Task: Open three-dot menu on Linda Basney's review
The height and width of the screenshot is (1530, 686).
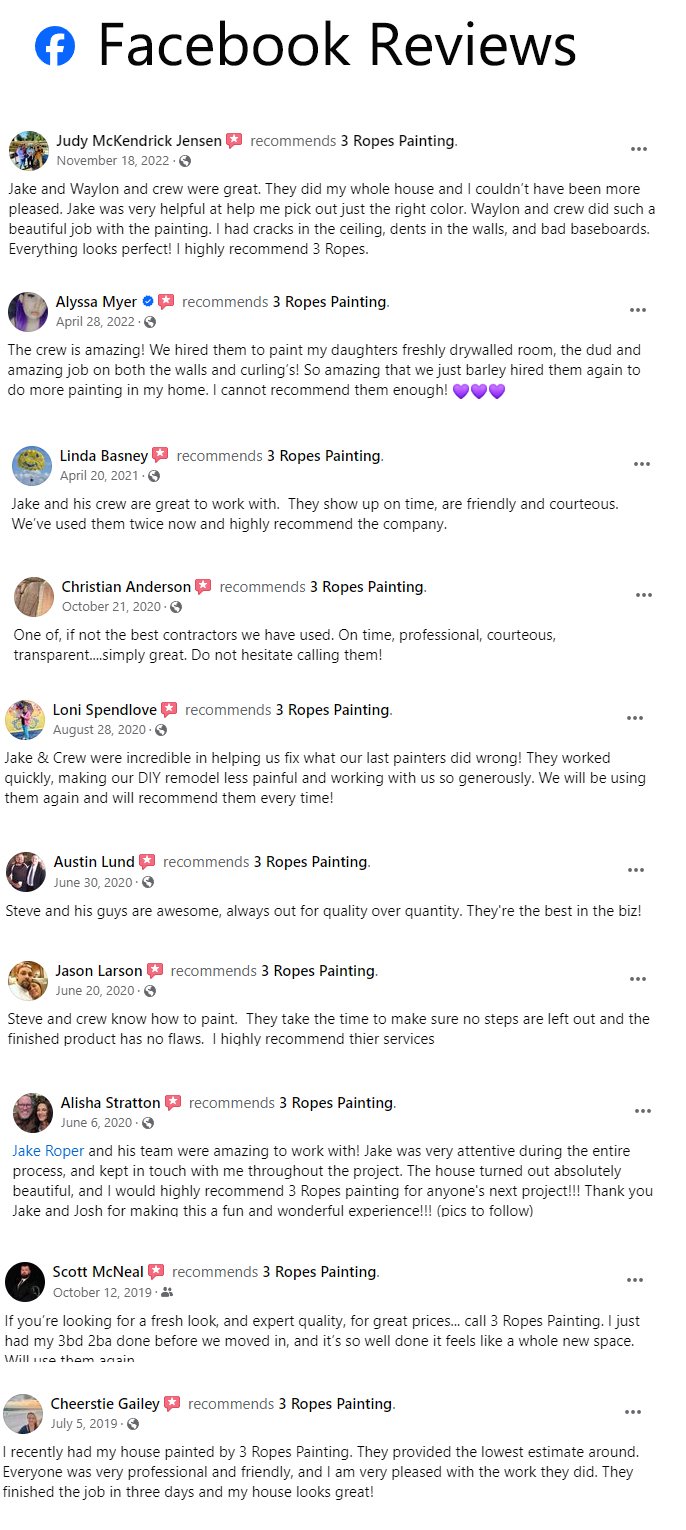Action: tap(642, 464)
